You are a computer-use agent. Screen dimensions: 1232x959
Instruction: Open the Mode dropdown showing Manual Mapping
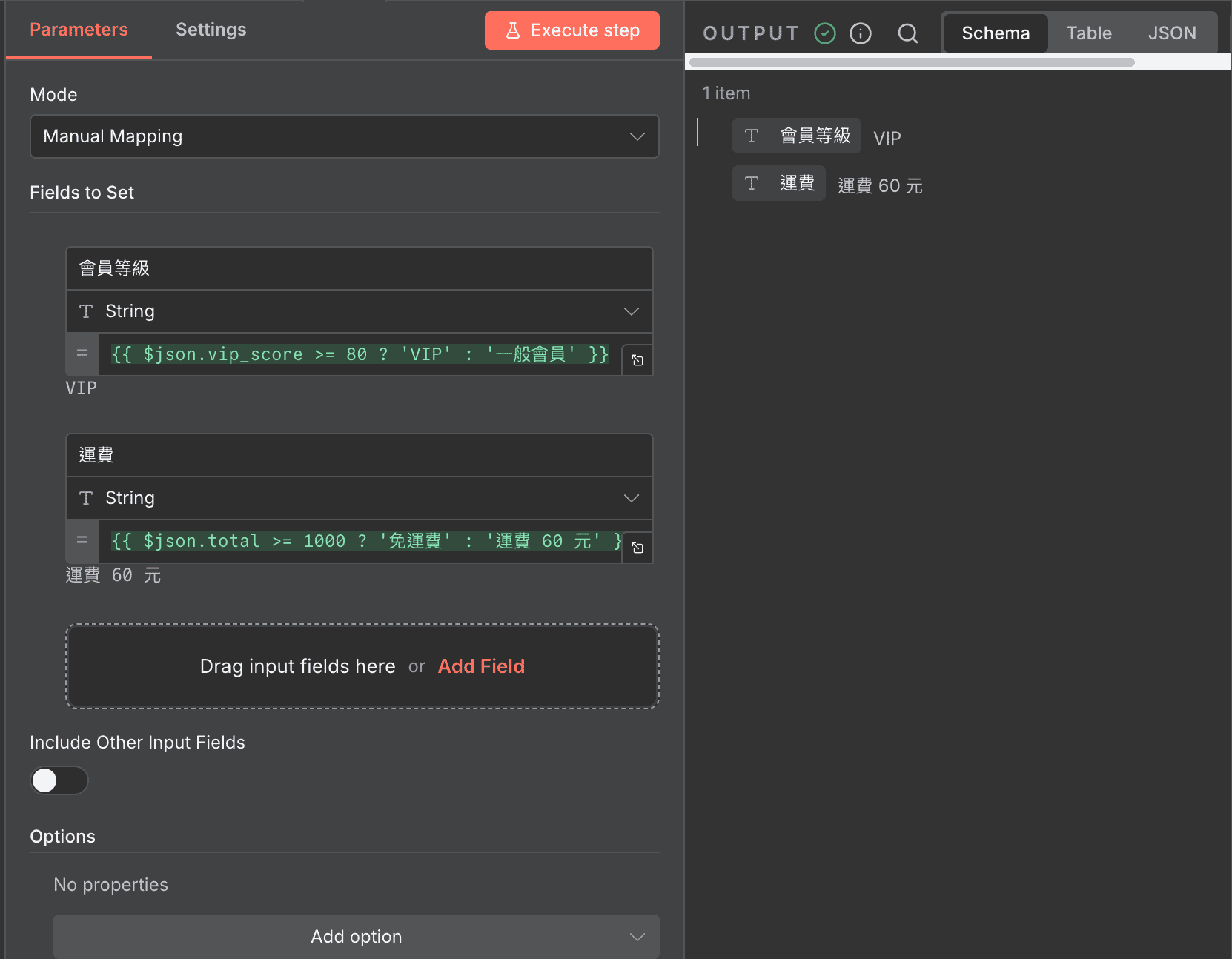[x=344, y=136]
